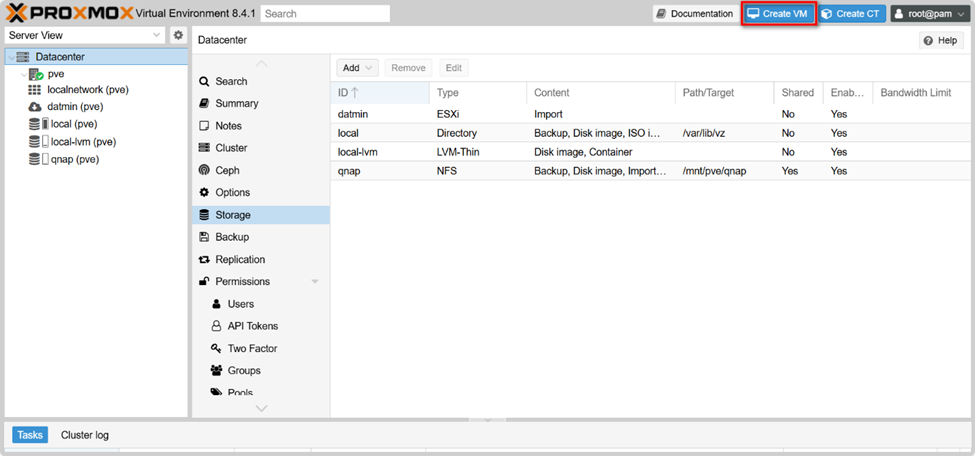
Task: Collapse the Permissions submenu
Action: [315, 282]
